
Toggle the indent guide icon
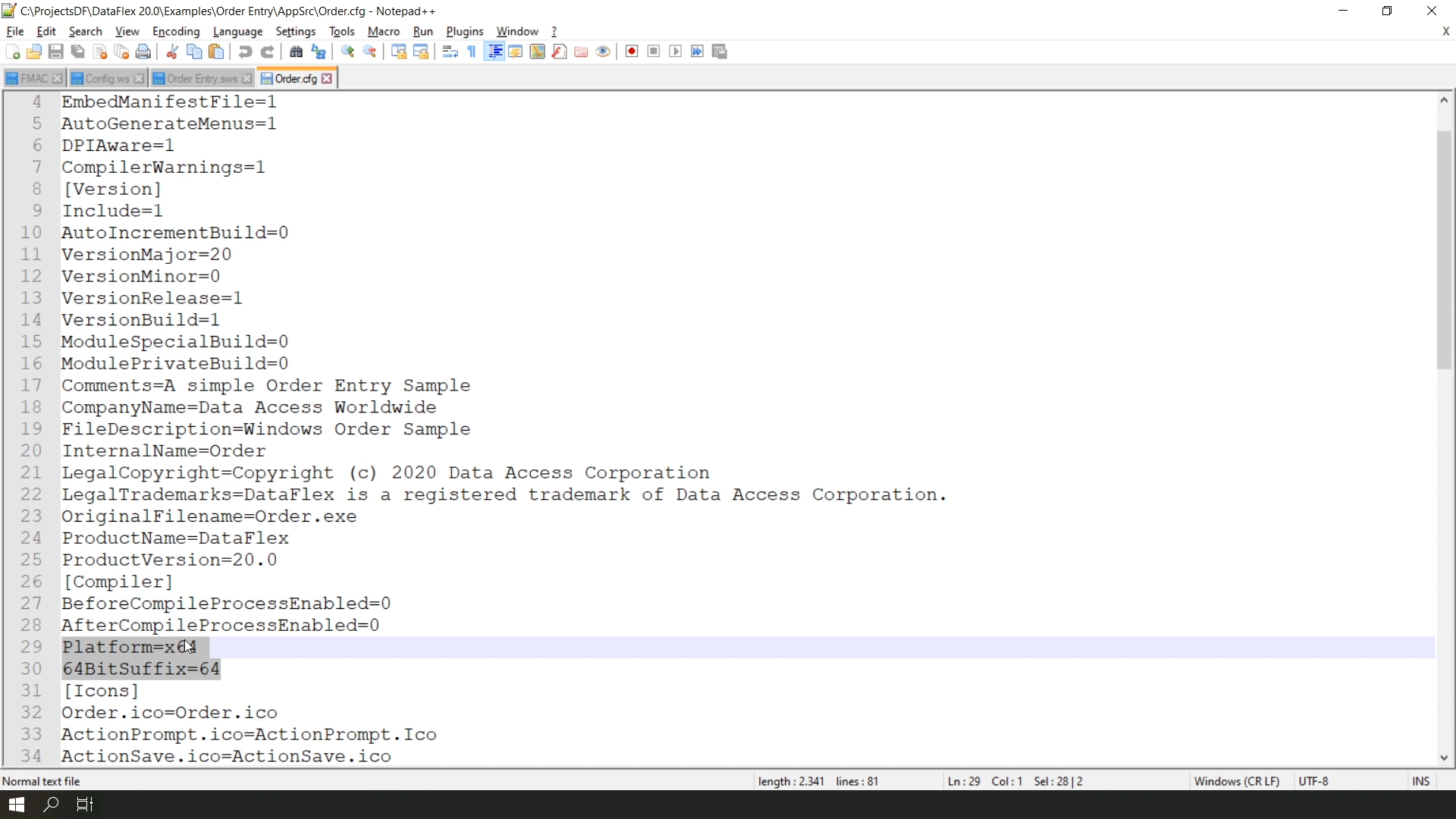[494, 52]
